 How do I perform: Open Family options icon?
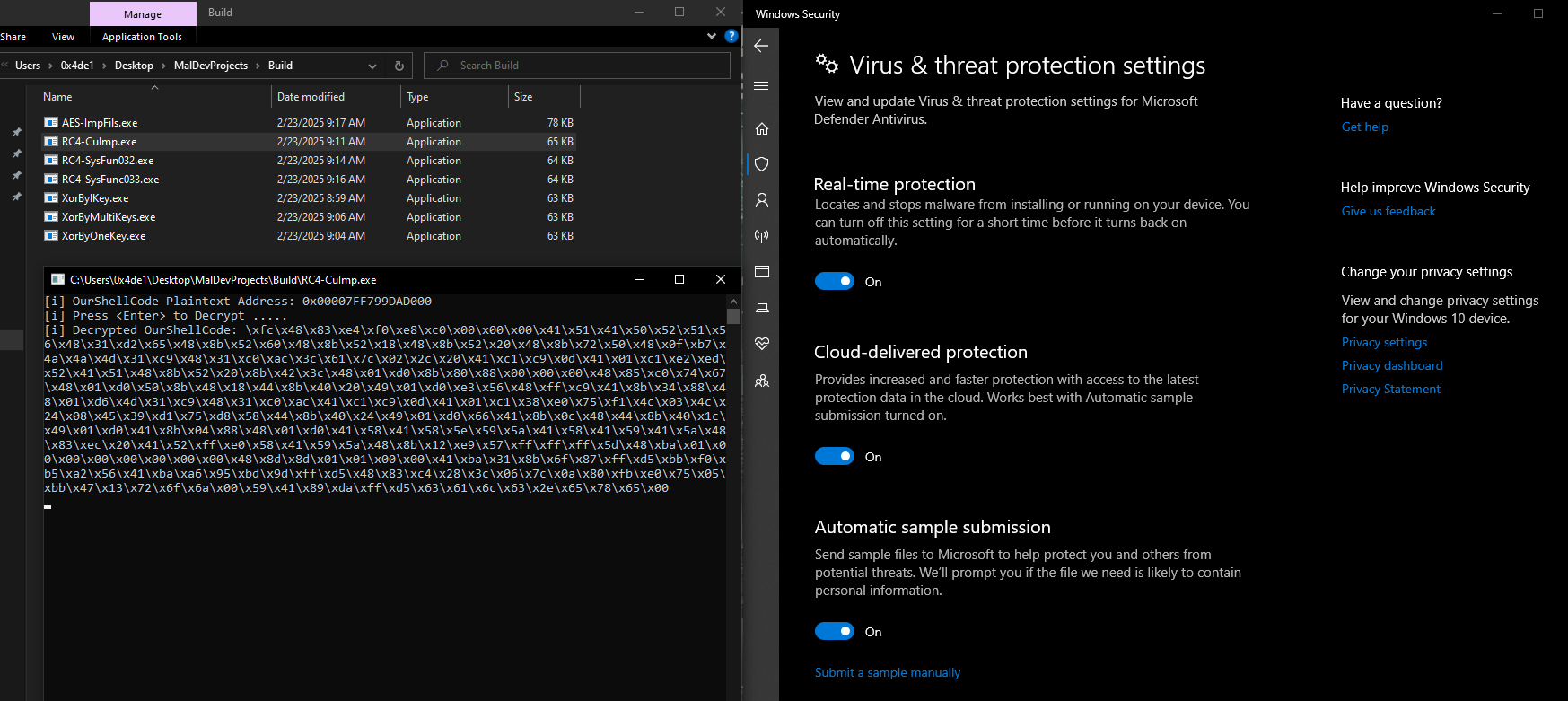coord(761,381)
